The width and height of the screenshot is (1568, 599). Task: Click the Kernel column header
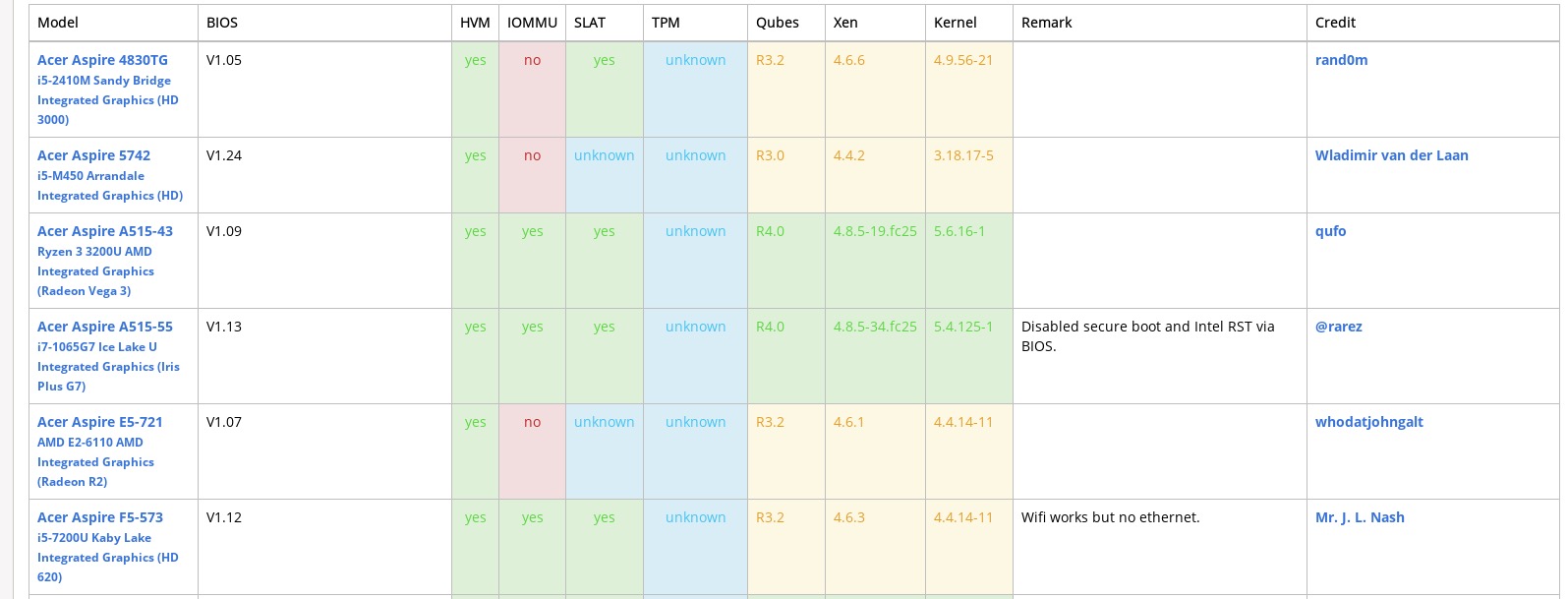tap(955, 23)
